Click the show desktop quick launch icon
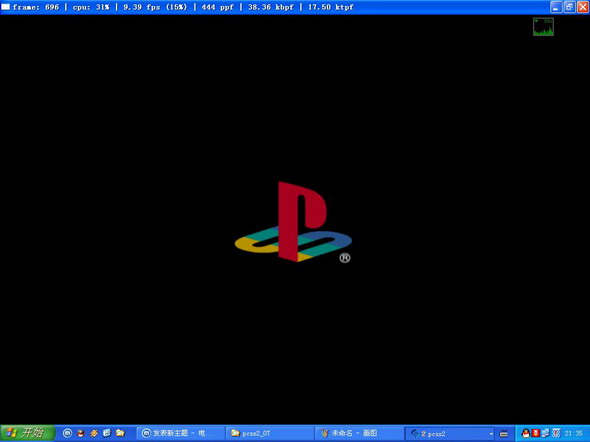The image size is (590, 442). point(107,433)
